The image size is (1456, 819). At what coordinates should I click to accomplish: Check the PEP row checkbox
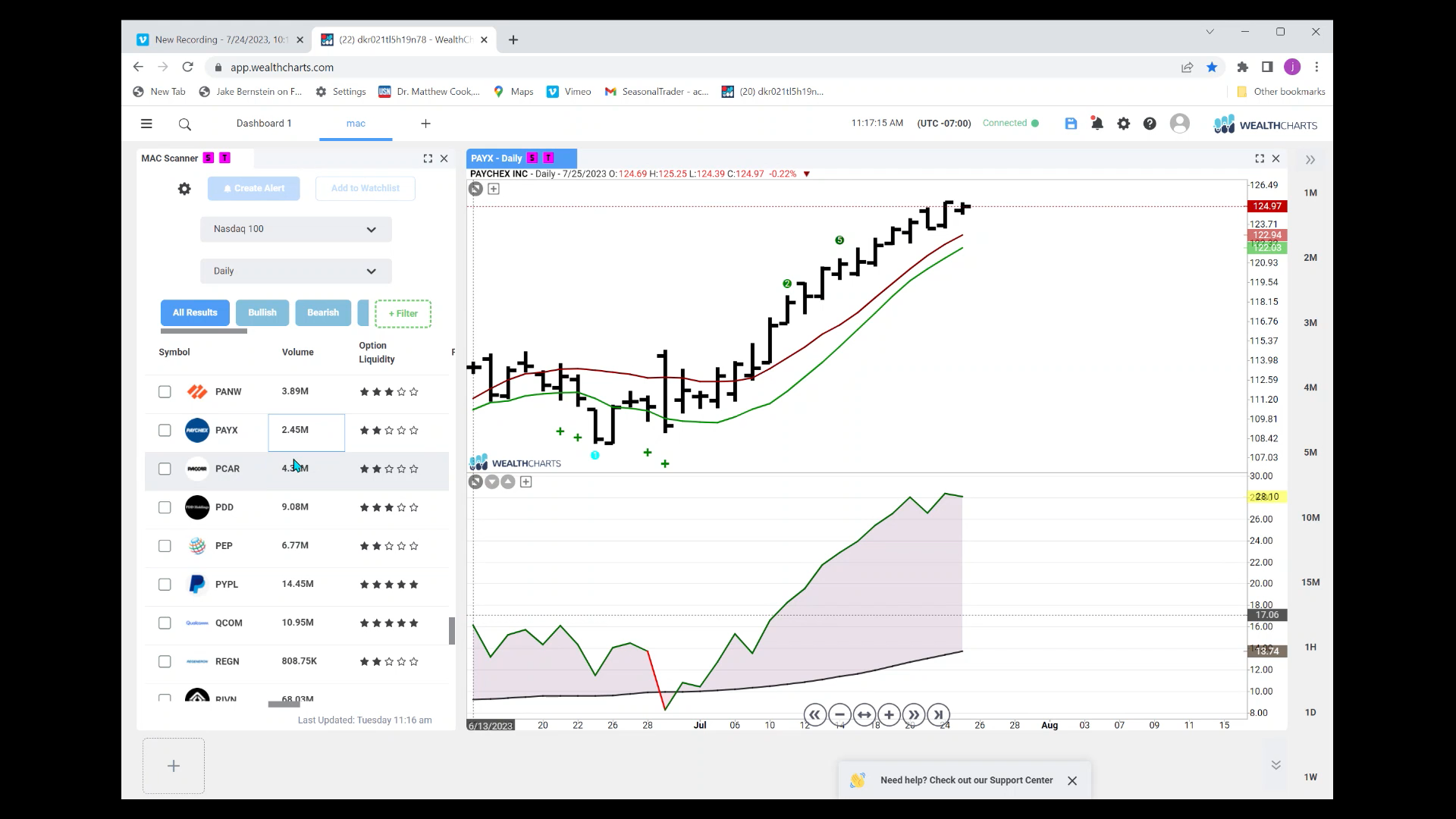(165, 546)
